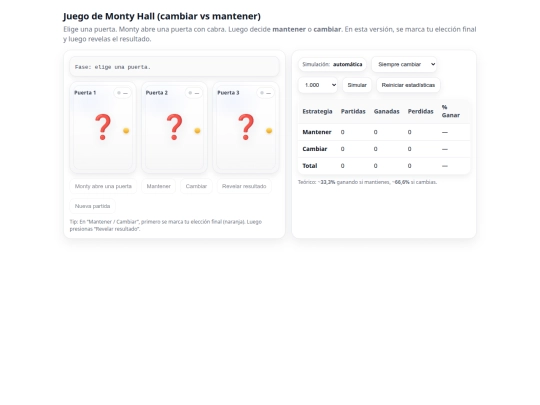The width and height of the screenshot is (540, 405).
Task: Click the question mark icon on Puerta 3
Action: coord(246,127)
